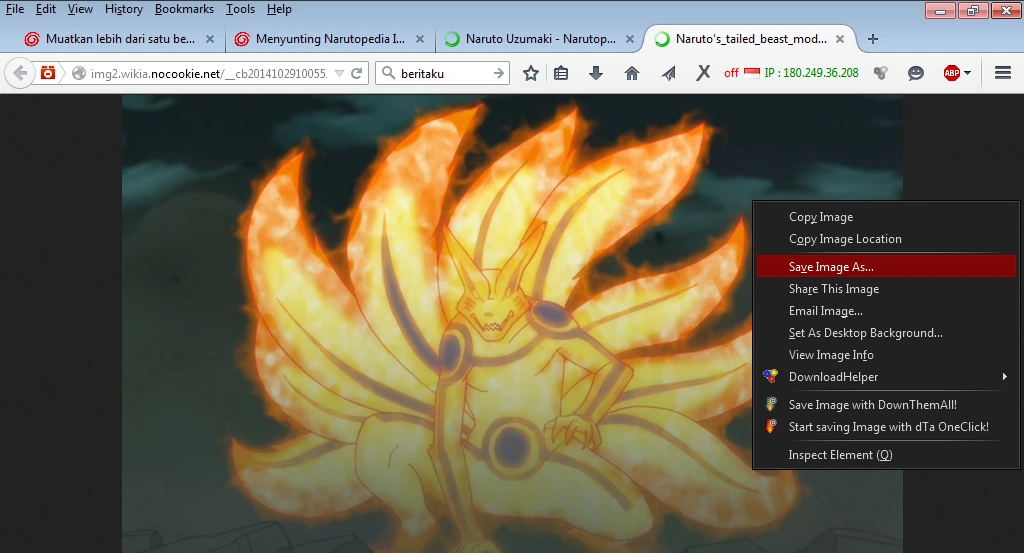Open a new tab with plus button
Screen dimensions: 1024x553
coord(872,39)
